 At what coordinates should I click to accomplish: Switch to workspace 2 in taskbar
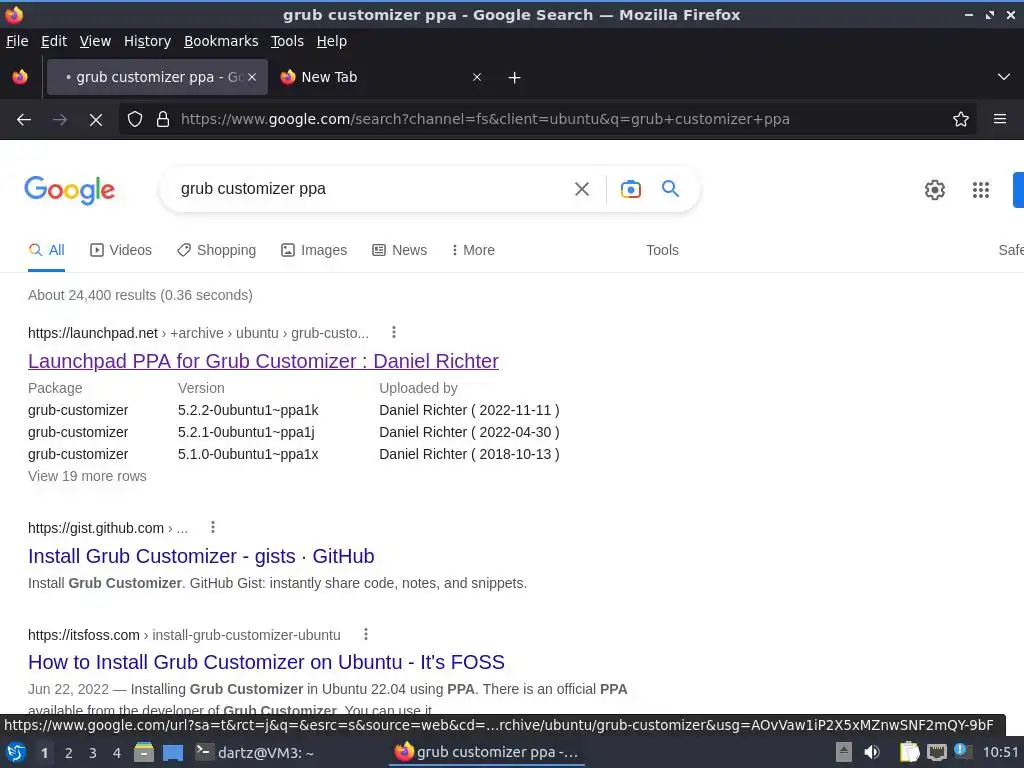(x=69, y=753)
